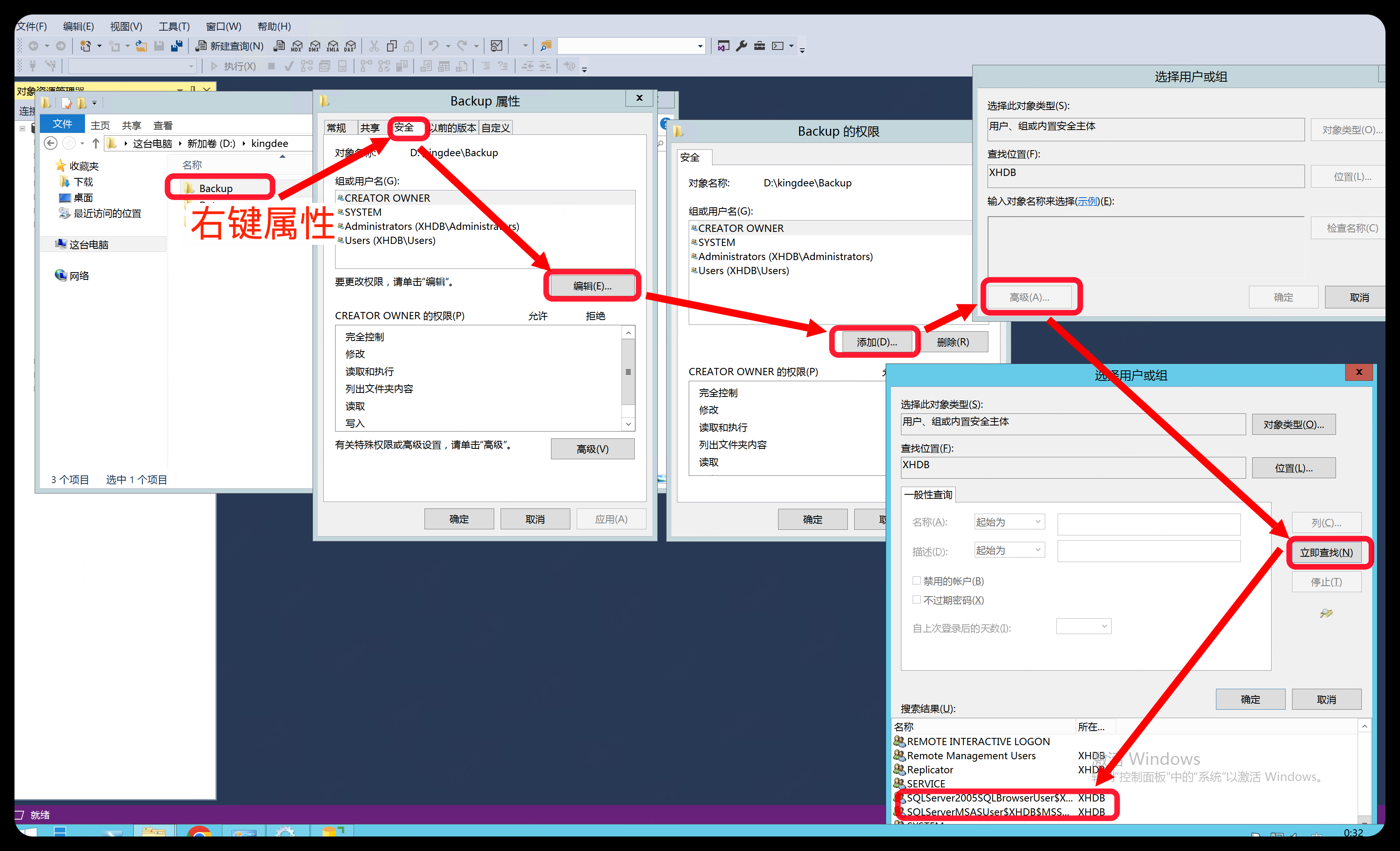Collapse the Object Explorer tree node
Image resolution: width=1400 pixels, height=851 pixels.
(22, 128)
